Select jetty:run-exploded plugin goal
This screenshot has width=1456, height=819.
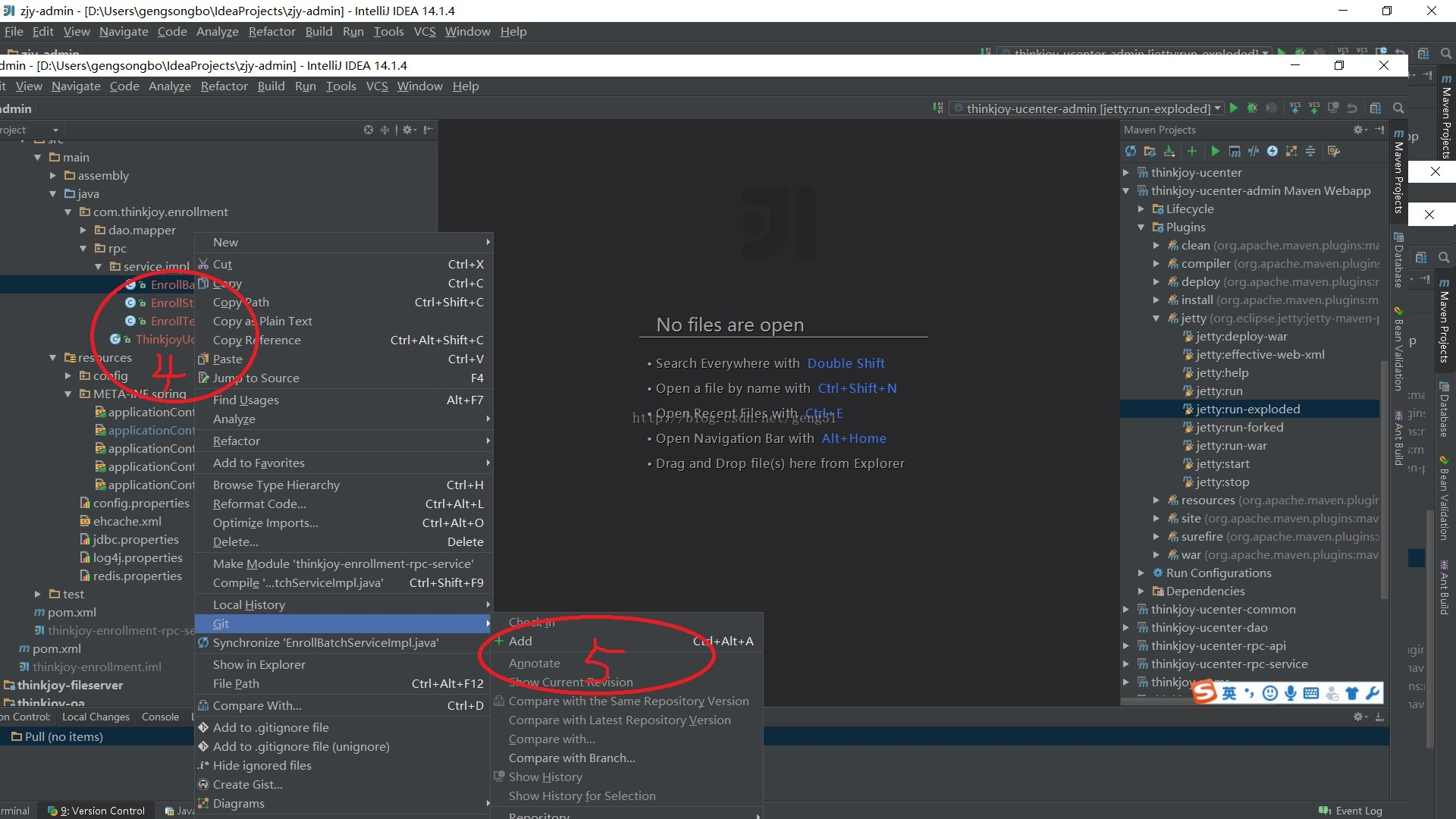pos(1248,408)
